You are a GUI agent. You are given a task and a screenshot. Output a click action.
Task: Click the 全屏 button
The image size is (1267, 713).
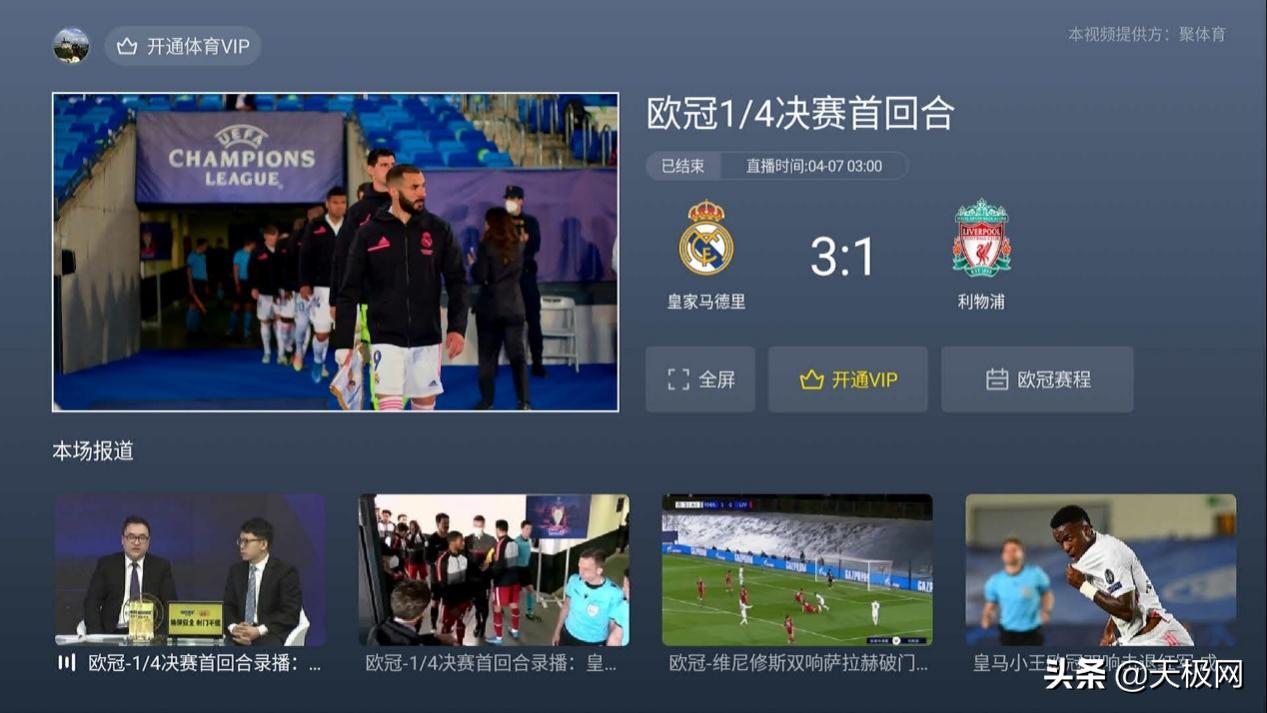point(700,379)
